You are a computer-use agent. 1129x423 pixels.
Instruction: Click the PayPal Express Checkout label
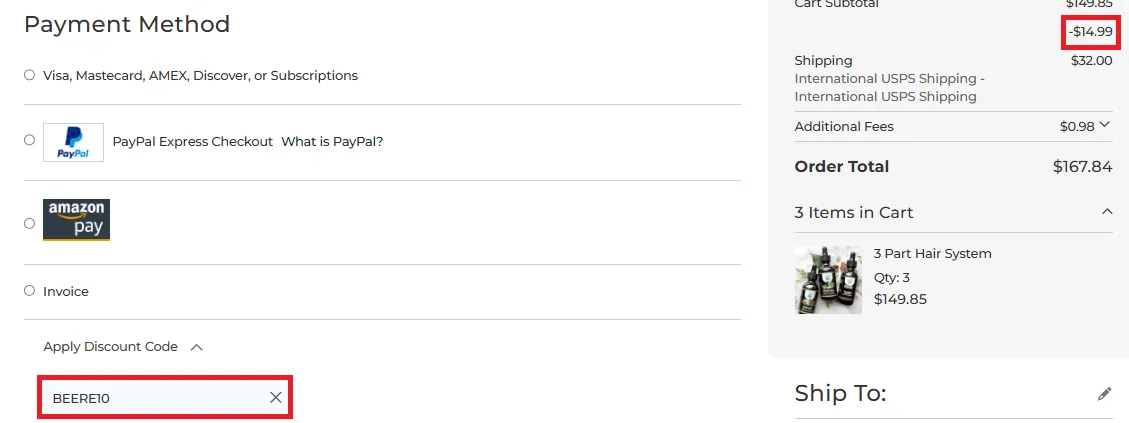(192, 141)
